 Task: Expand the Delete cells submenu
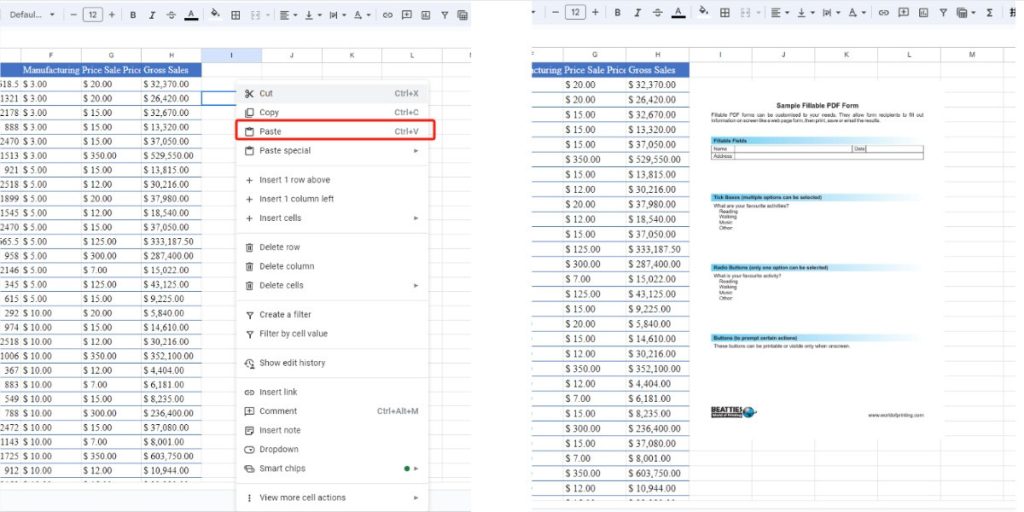point(332,285)
